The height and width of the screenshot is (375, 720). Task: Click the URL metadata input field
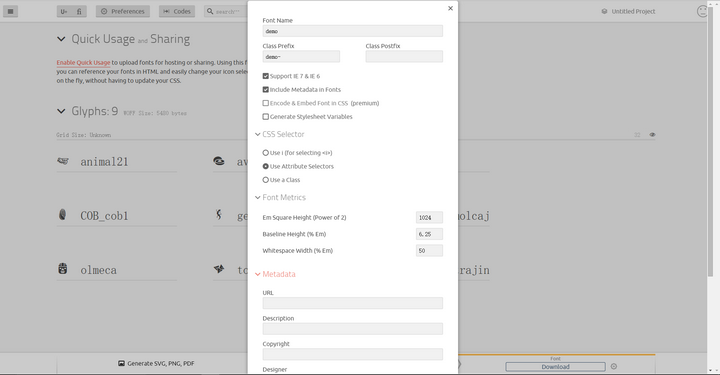353,303
